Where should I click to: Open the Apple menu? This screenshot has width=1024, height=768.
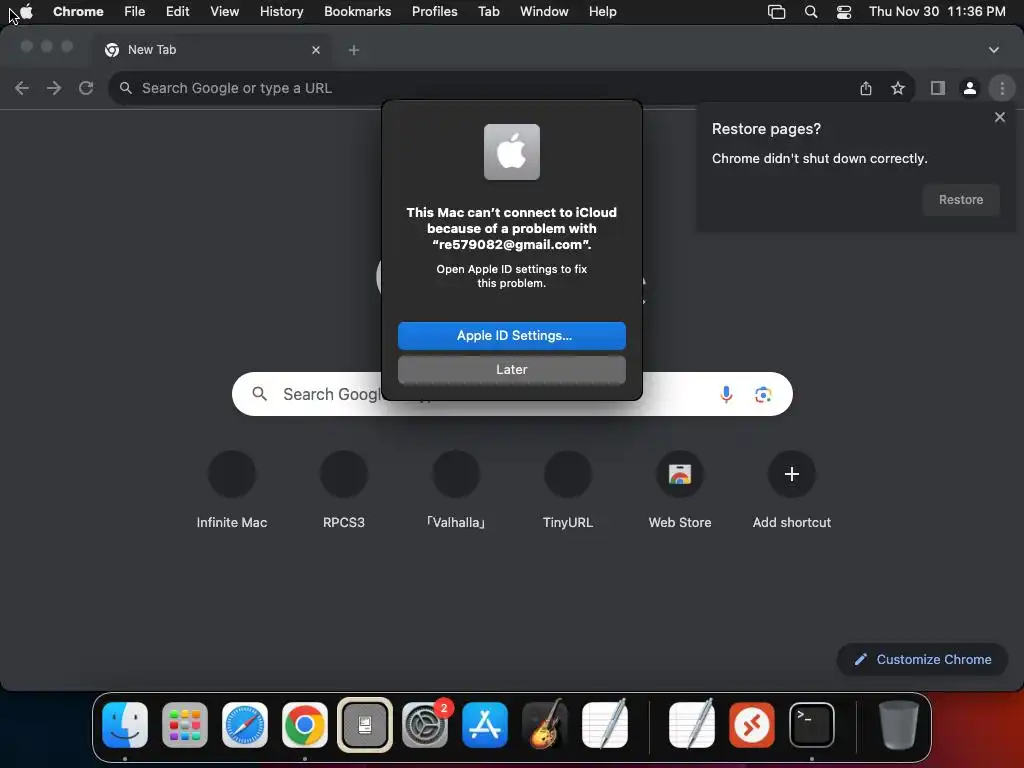coord(26,12)
